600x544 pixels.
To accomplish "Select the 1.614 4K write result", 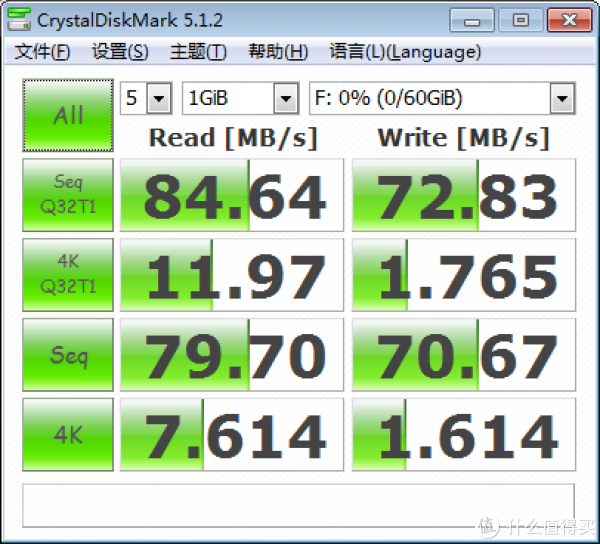I will coord(464,435).
